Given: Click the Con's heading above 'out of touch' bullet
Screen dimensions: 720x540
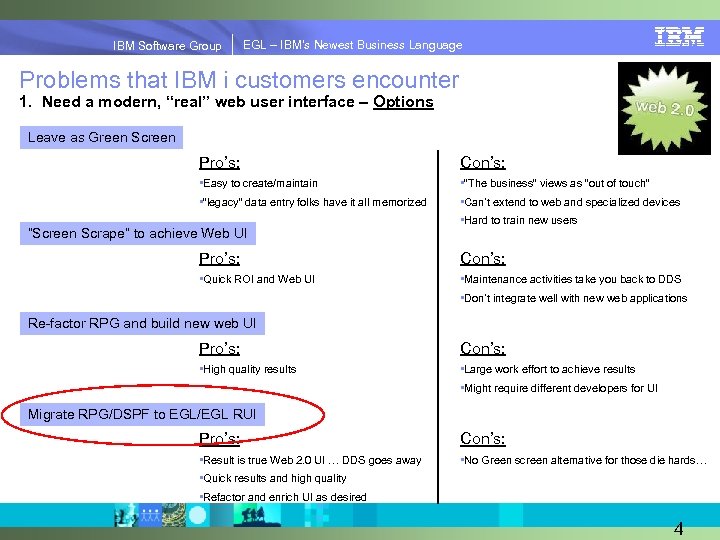Looking at the screenshot, I should tap(483, 163).
